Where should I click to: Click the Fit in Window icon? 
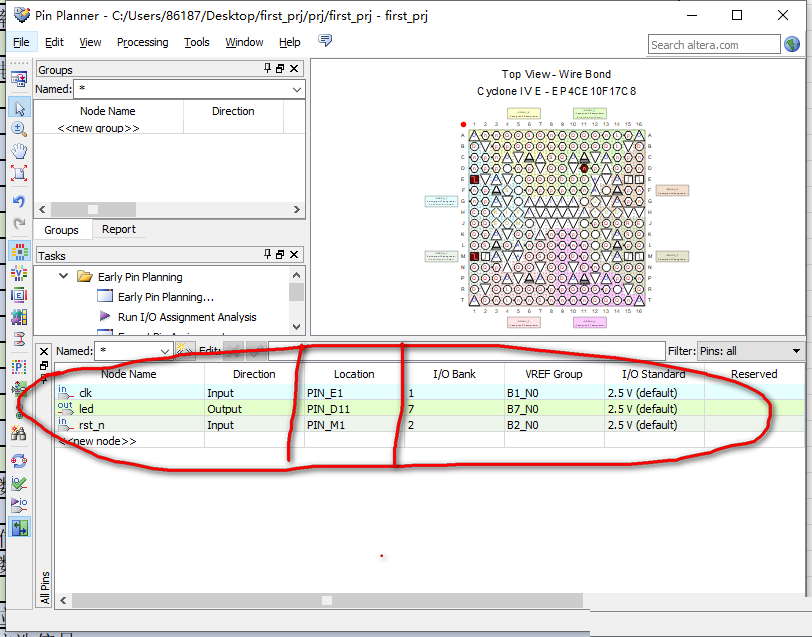point(19,173)
